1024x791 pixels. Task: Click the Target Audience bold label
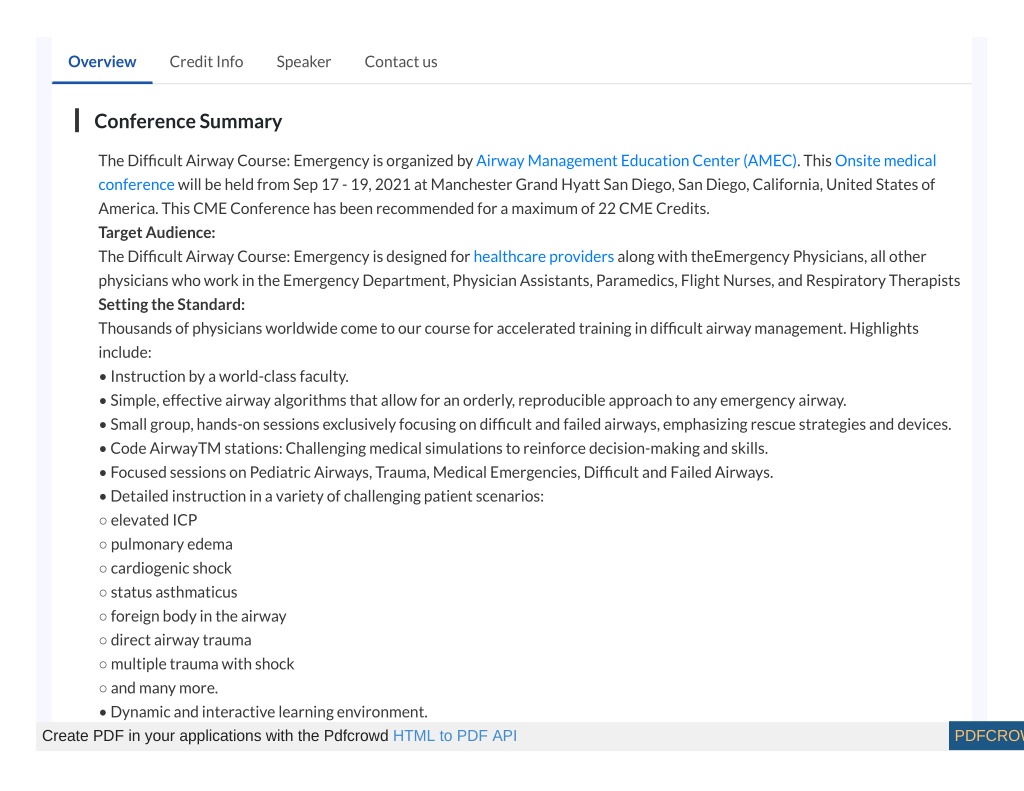click(157, 233)
